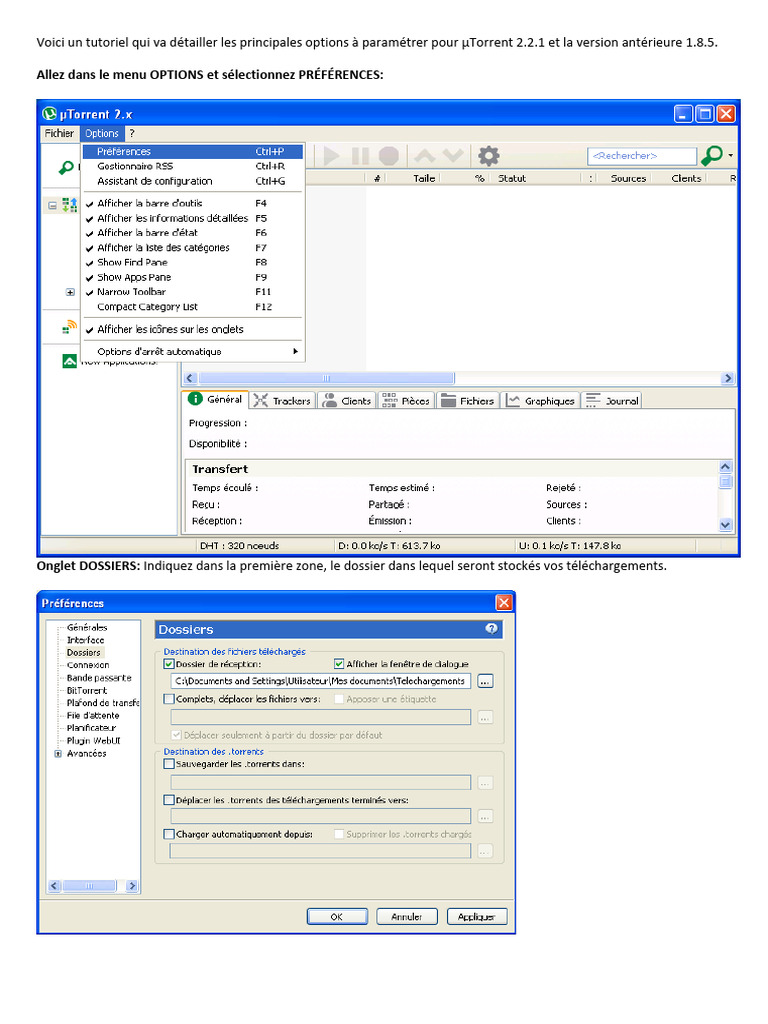
Task: Select Générales in preferences tree
Action: click(x=87, y=627)
